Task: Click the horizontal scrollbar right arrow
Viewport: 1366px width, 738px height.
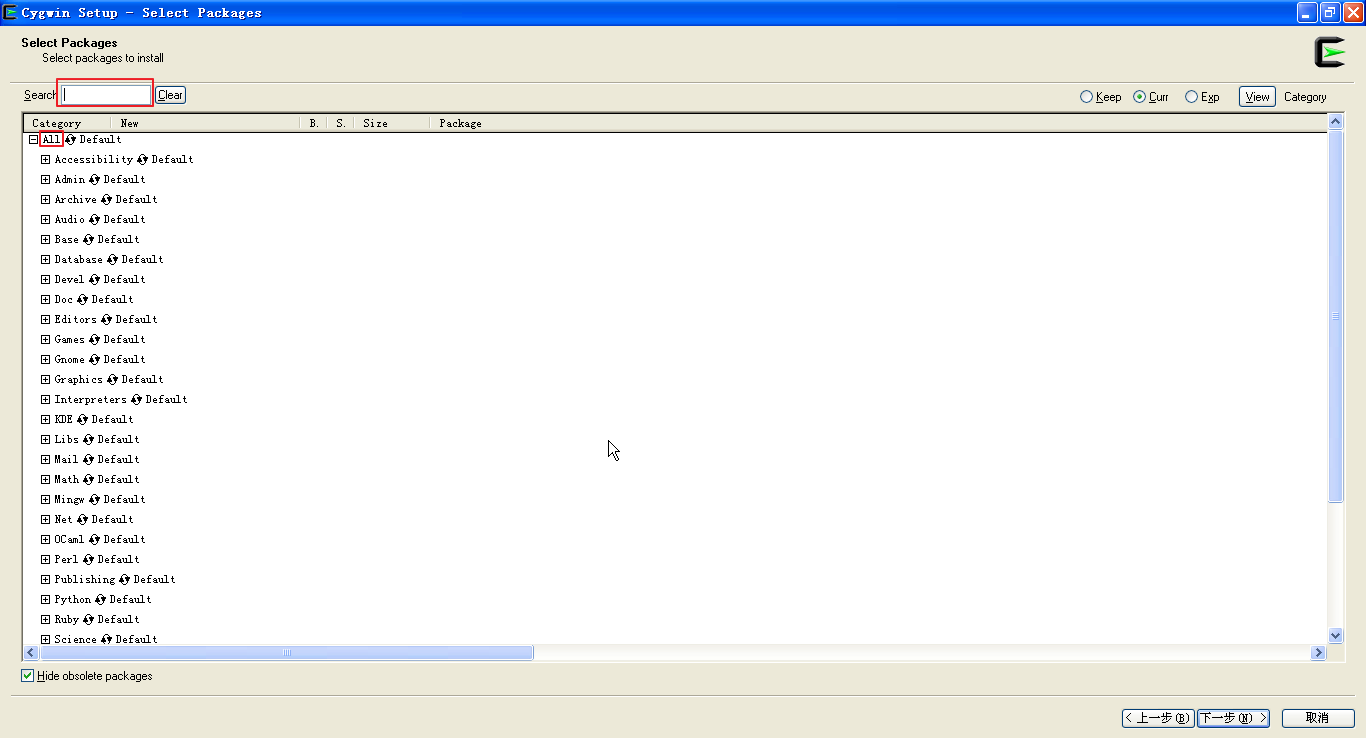Action: coord(1319,653)
